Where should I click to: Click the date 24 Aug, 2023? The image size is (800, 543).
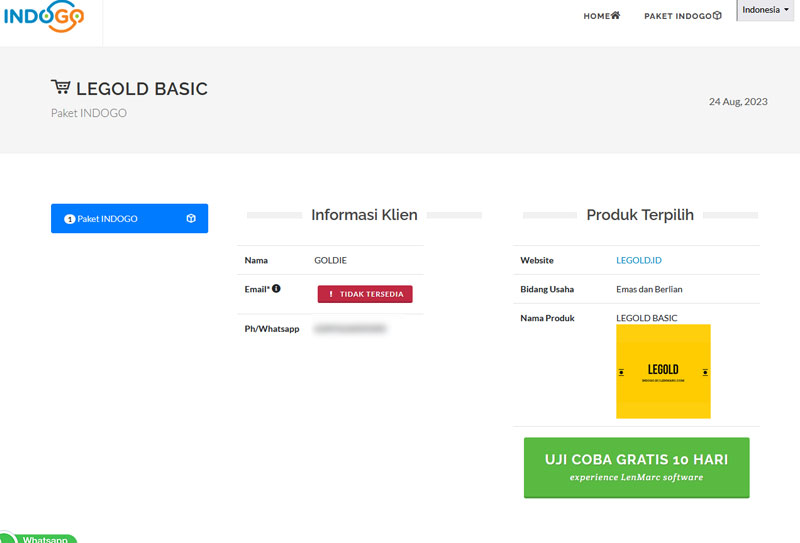(x=738, y=102)
